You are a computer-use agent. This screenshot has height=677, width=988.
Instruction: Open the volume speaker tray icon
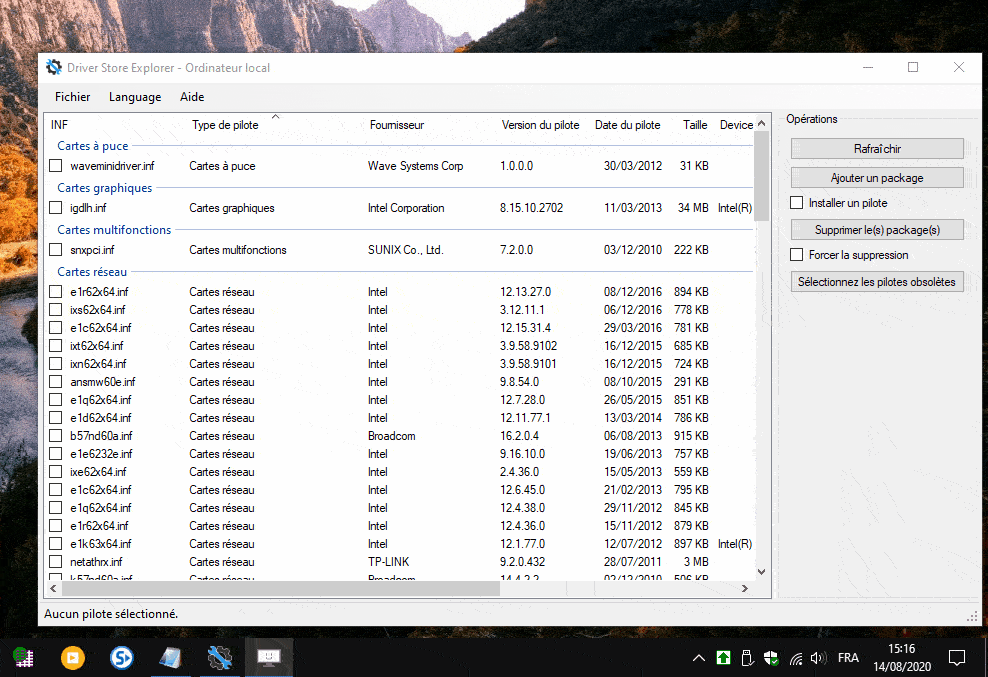(818, 658)
